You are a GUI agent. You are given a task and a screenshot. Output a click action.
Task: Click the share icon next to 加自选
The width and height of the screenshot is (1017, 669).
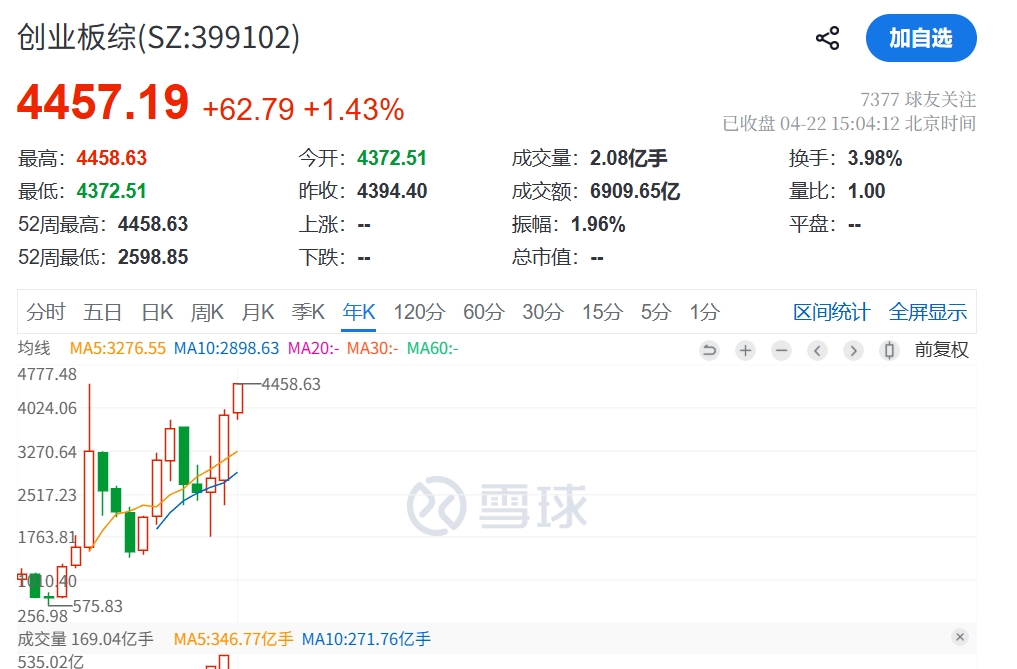[827, 37]
